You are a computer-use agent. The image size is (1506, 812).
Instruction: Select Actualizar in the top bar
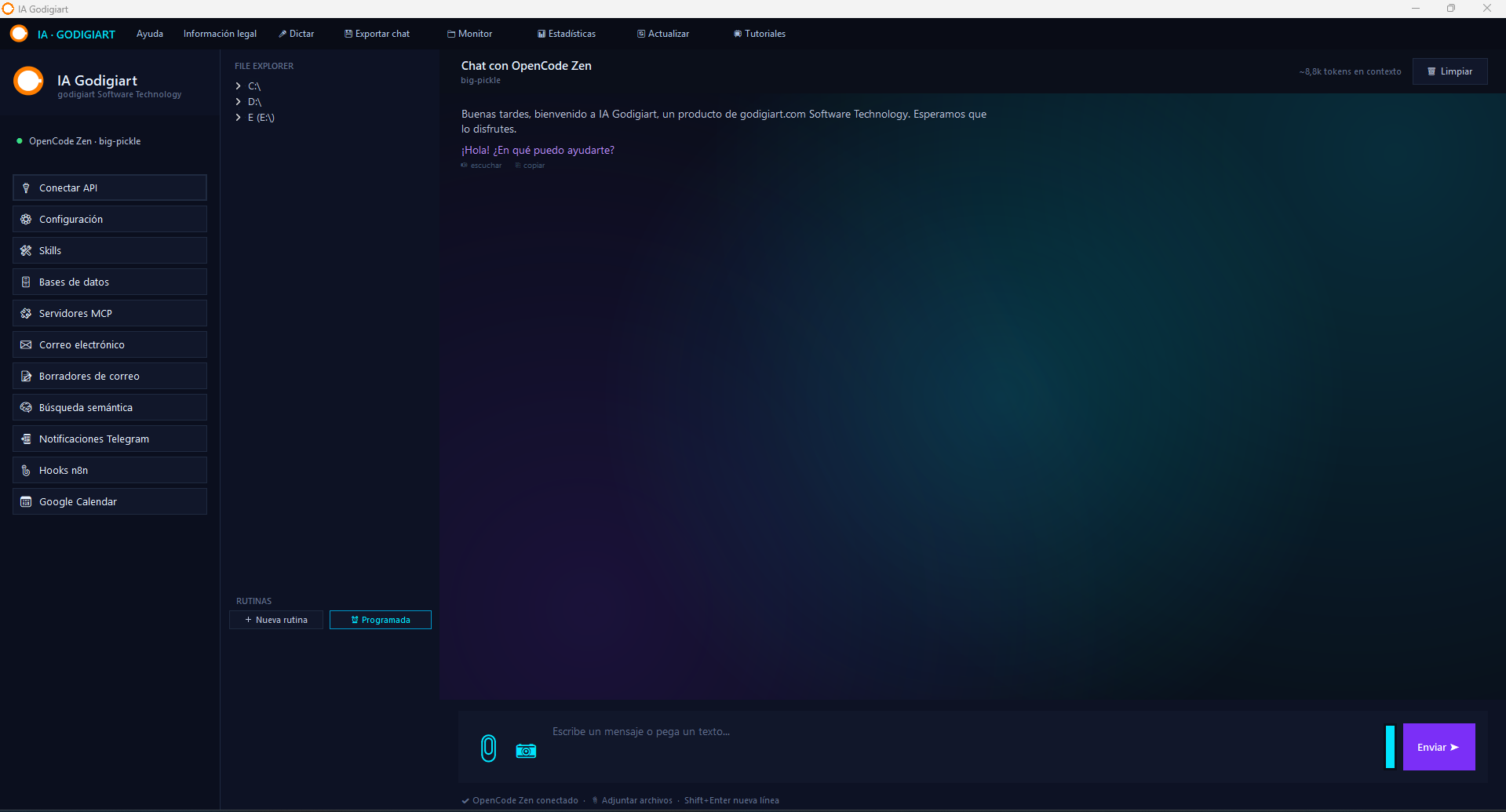click(x=663, y=34)
